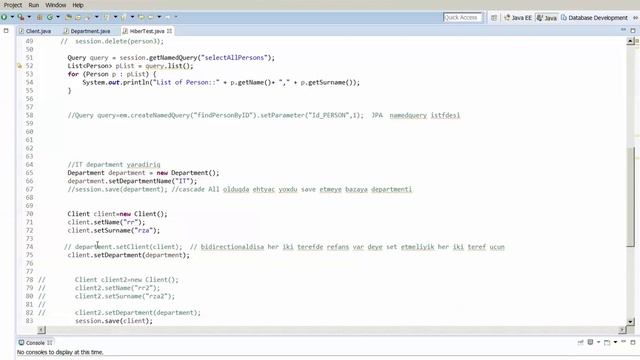Image resolution: width=640 pixels, height=360 pixels.
Task: Maximize the Console view
Action: 633,342
